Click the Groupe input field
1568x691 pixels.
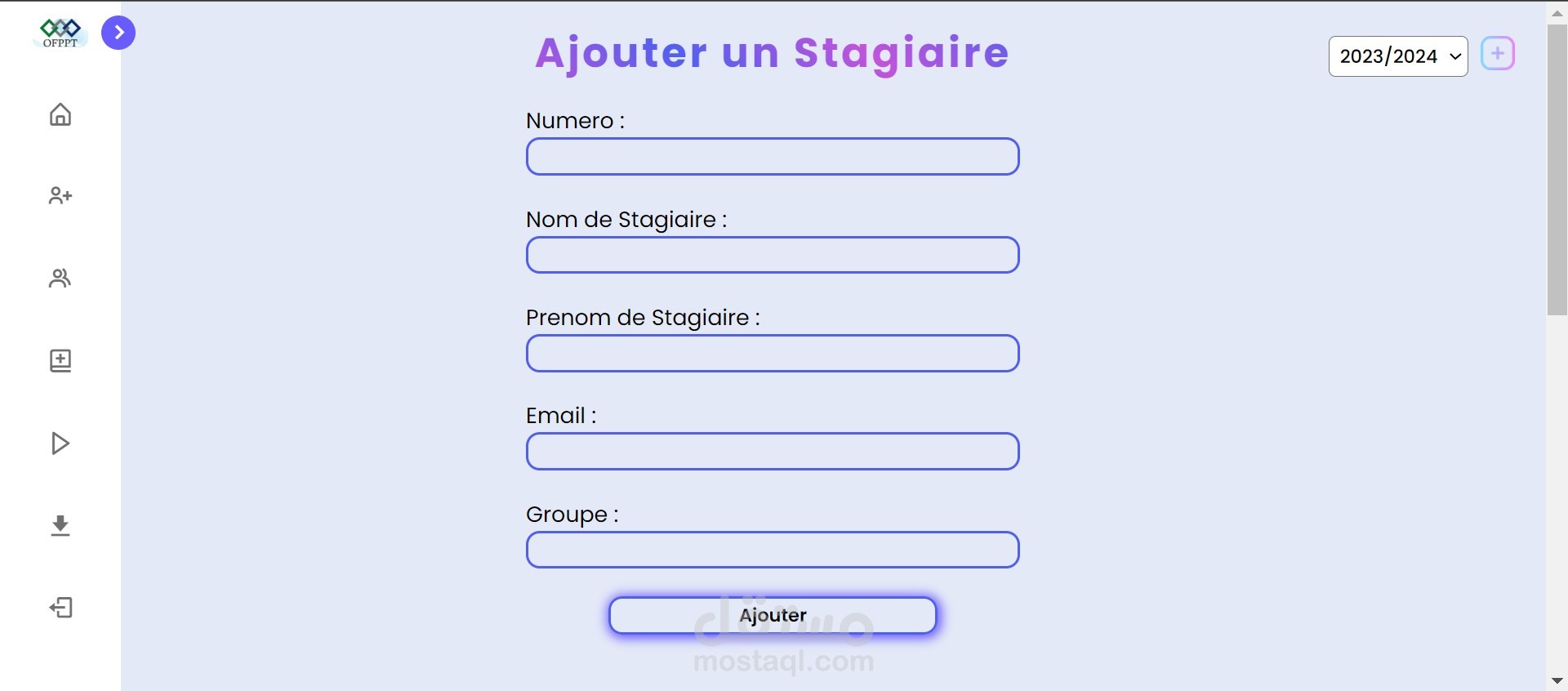(772, 550)
